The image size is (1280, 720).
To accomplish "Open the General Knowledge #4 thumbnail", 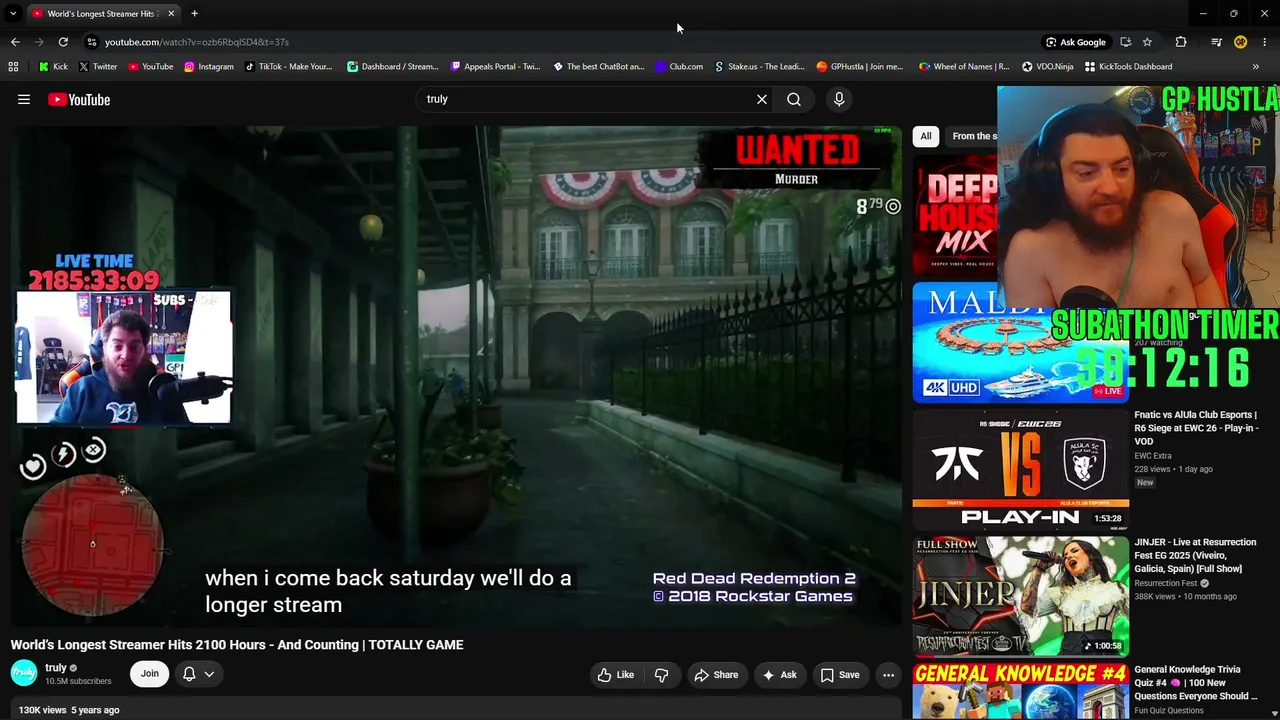I will click(1020, 691).
